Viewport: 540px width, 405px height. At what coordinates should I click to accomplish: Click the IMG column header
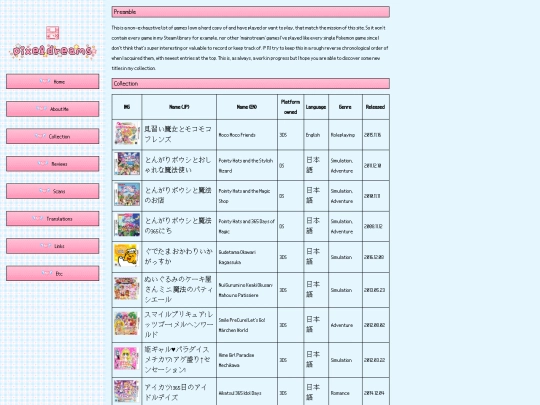pos(127,107)
